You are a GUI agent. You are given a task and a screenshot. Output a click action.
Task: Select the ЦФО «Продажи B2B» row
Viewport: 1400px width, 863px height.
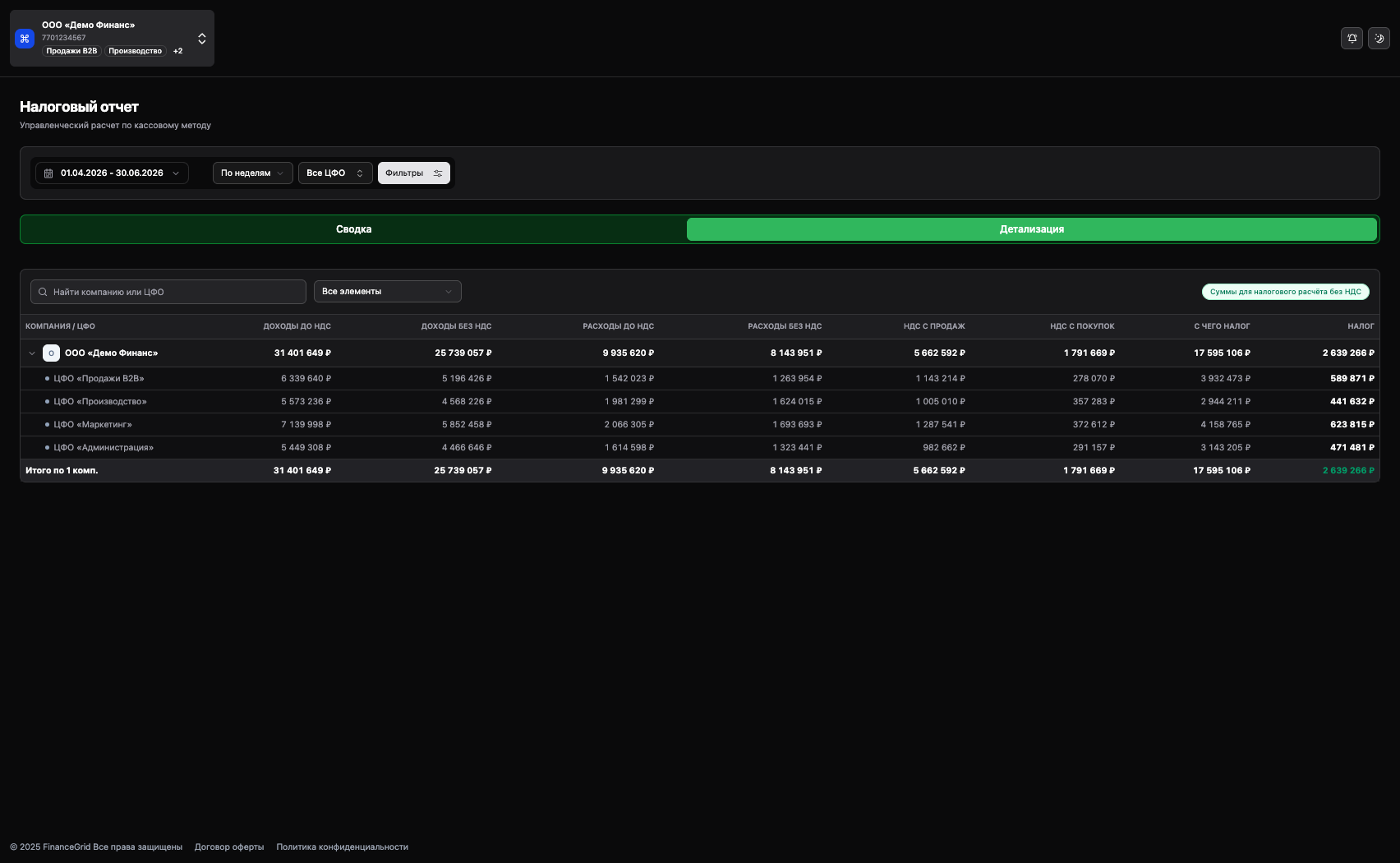coord(700,379)
